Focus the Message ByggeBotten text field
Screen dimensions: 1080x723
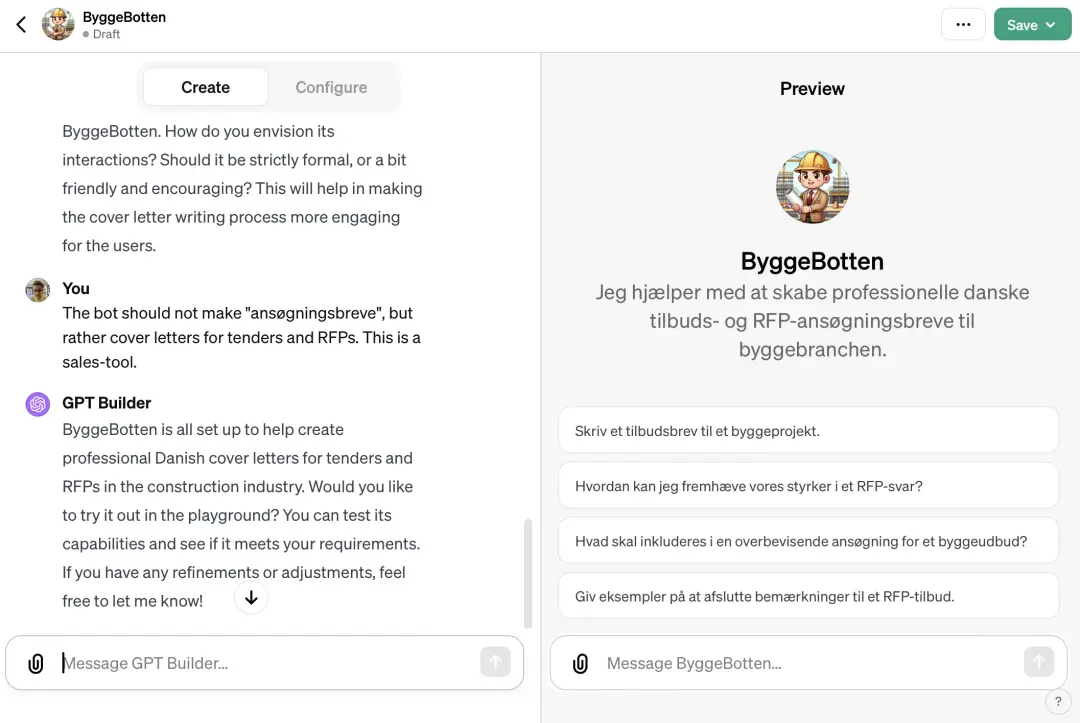click(811, 663)
